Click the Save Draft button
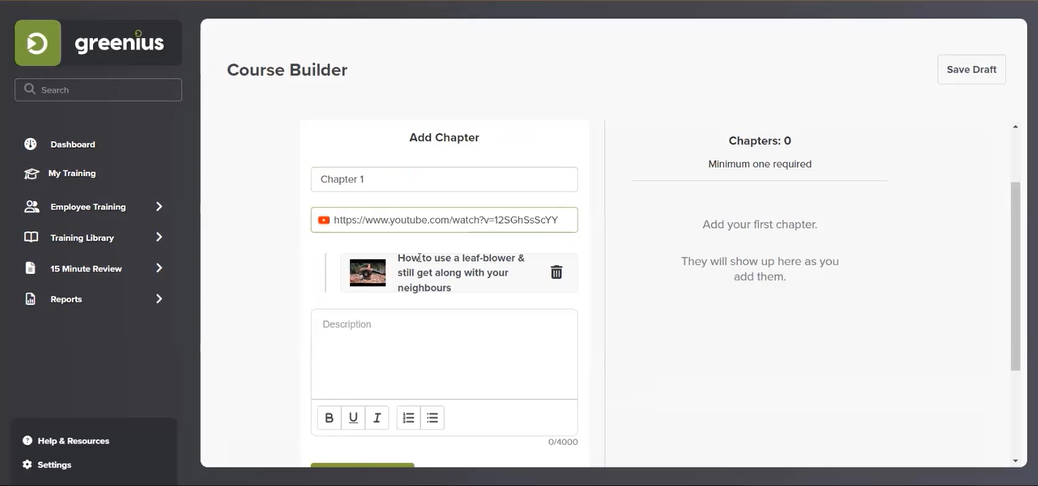Image resolution: width=1038 pixels, height=486 pixels. 971,70
